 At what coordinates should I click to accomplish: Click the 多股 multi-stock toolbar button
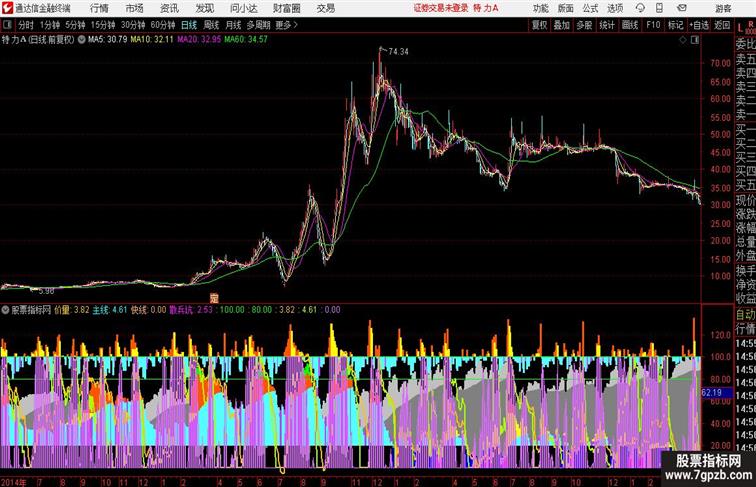[584, 25]
